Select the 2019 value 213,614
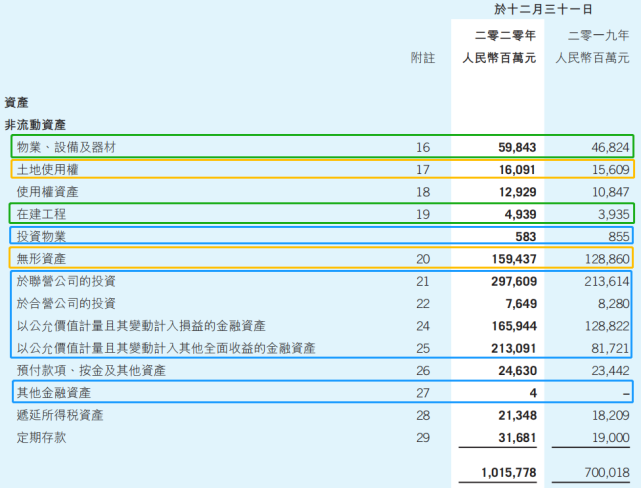This screenshot has width=641, height=488. [x=607, y=281]
